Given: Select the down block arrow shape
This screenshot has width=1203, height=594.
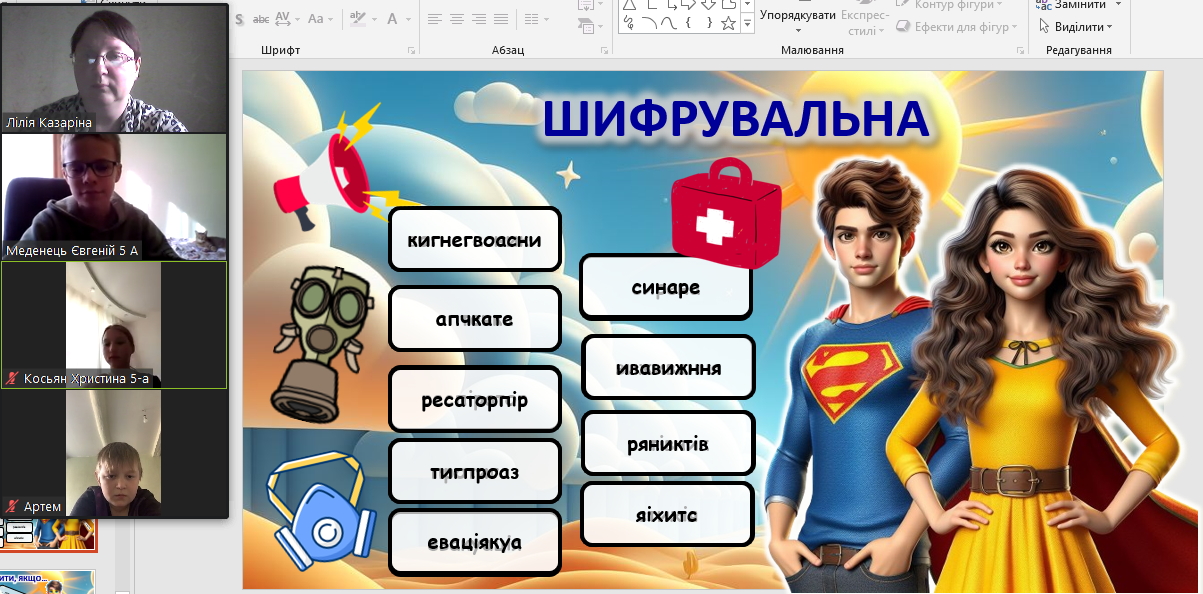Looking at the screenshot, I should click(708, 5).
